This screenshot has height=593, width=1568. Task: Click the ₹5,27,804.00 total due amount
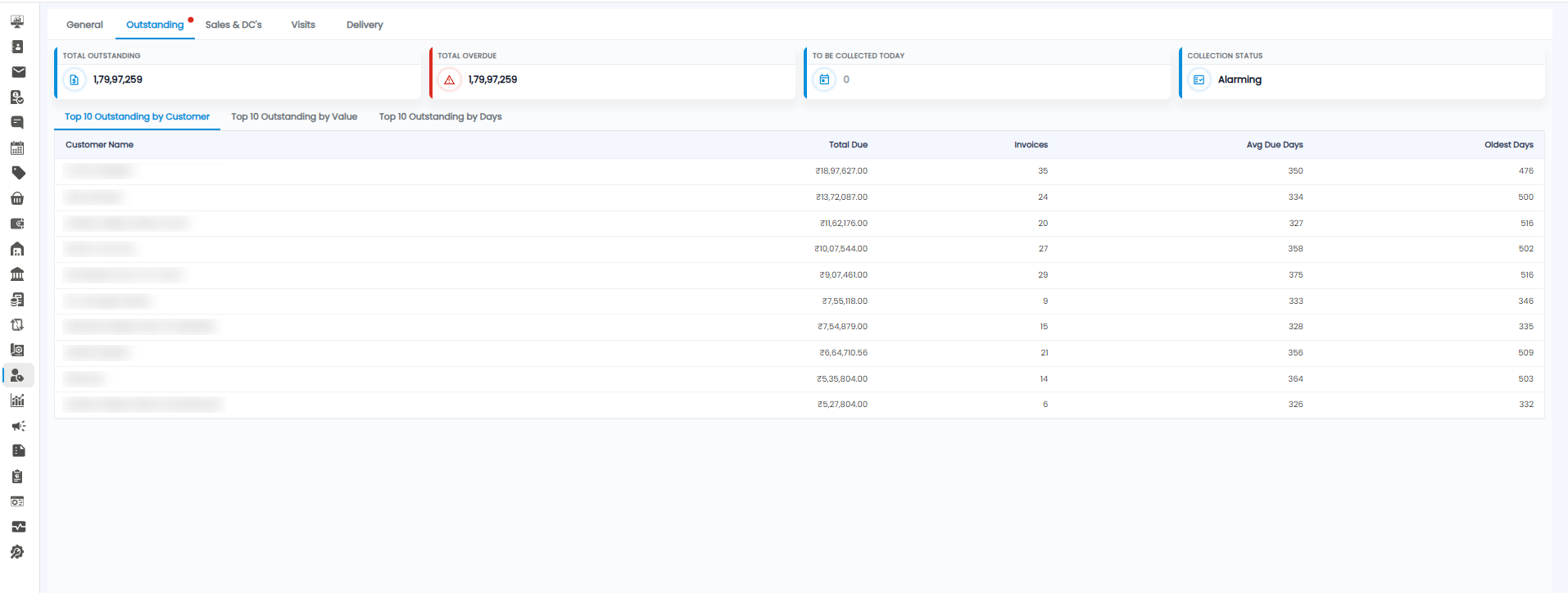(x=842, y=405)
